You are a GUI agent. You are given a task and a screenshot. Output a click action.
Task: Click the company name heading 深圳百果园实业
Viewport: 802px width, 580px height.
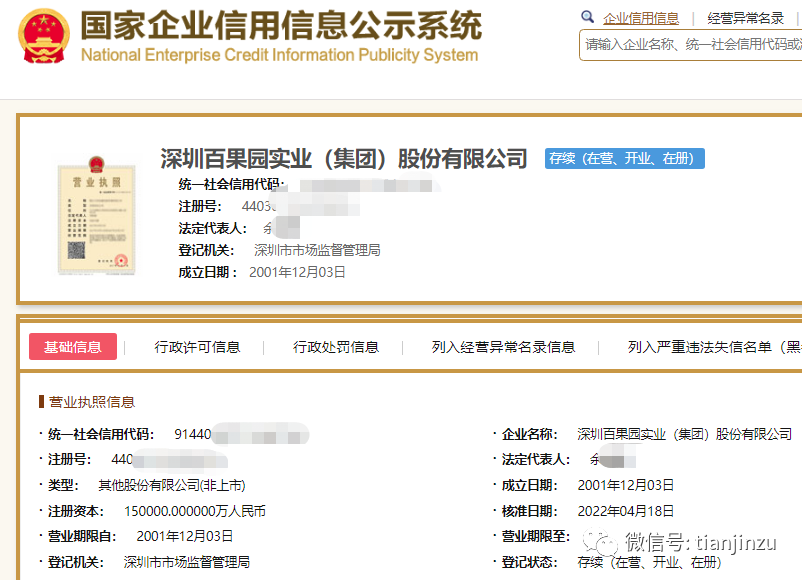(343, 158)
